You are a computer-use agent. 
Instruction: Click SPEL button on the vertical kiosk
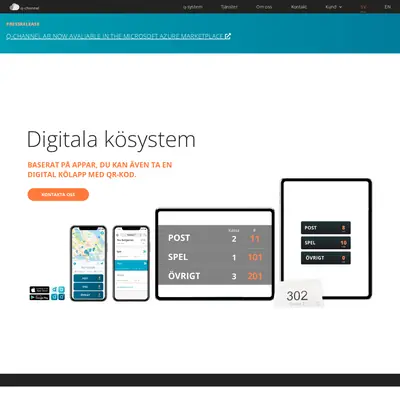(326, 243)
